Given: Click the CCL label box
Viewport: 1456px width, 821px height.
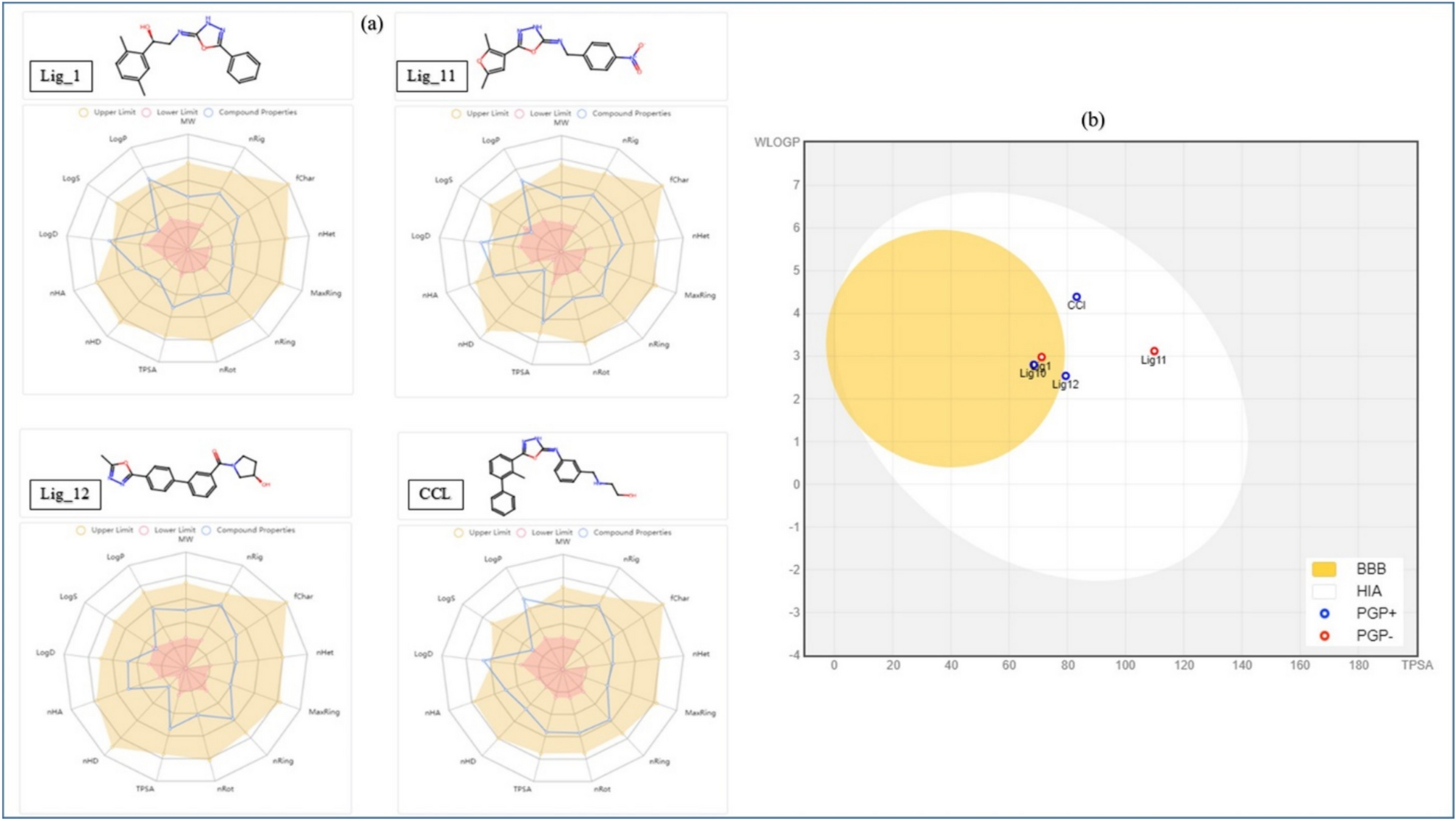Looking at the screenshot, I should pos(435,494).
